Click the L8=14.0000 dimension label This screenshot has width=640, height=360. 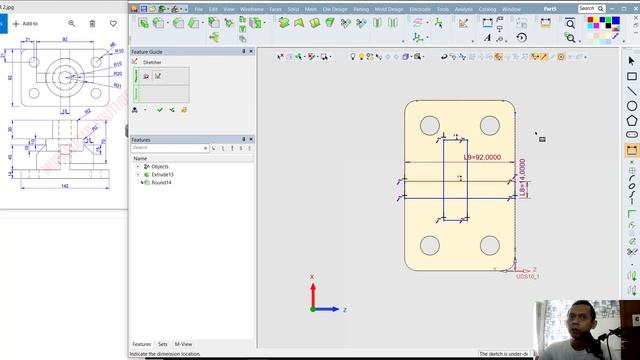[522, 177]
